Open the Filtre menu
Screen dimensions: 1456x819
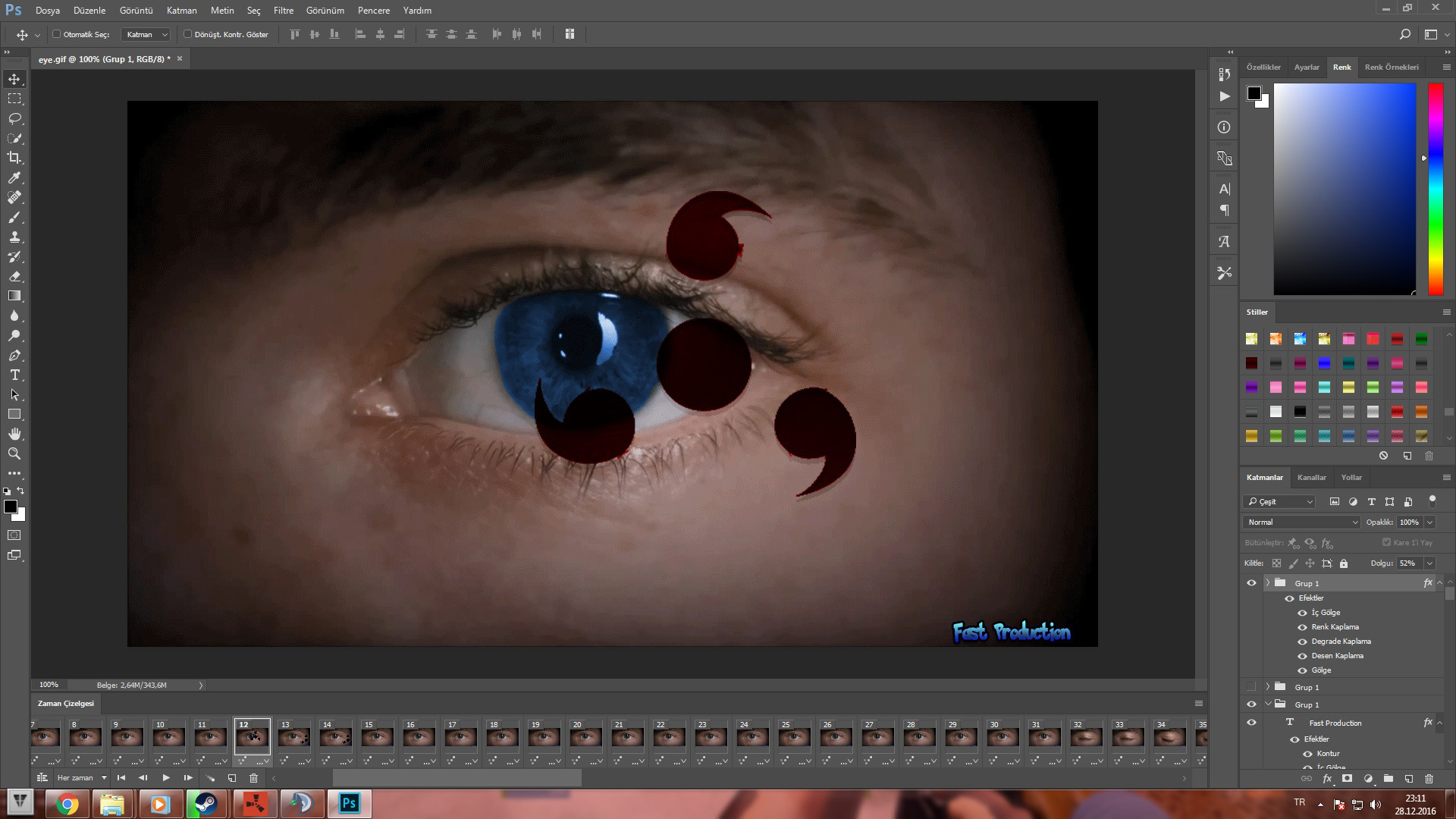(x=284, y=11)
